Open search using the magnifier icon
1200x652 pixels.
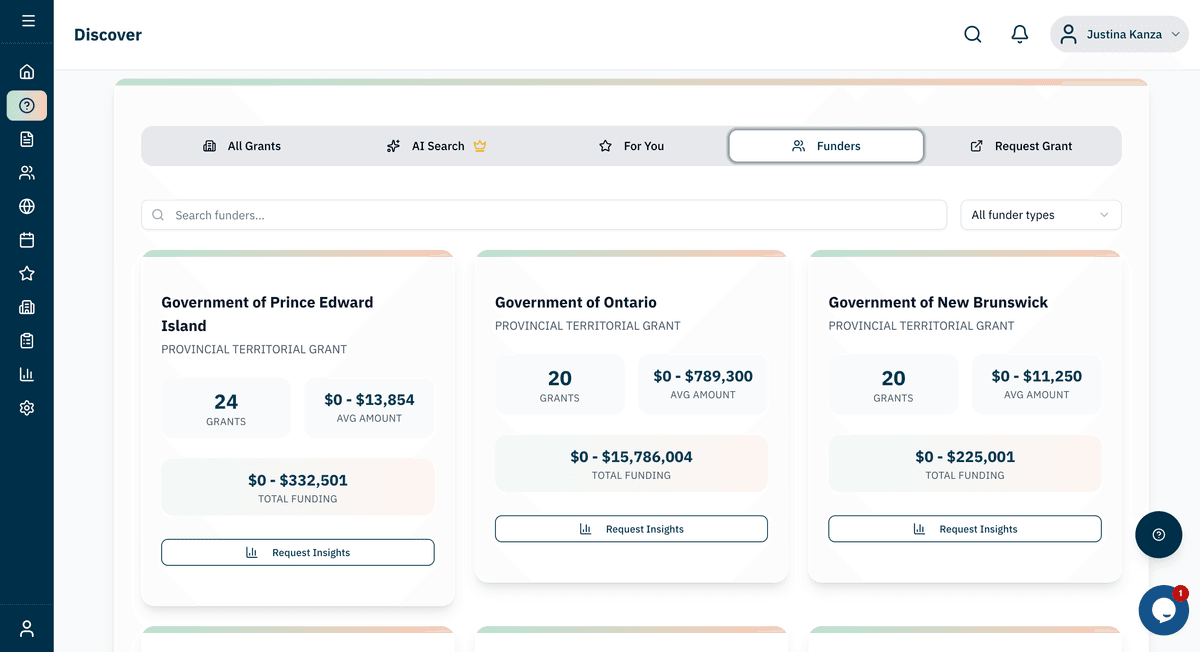[x=972, y=33]
